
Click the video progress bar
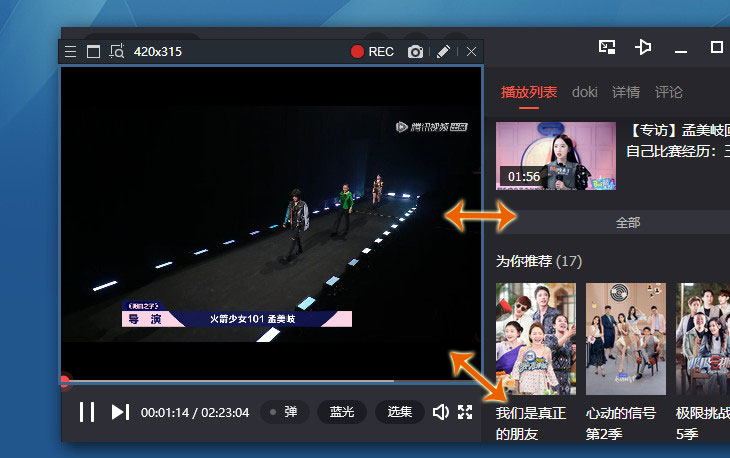(271, 381)
